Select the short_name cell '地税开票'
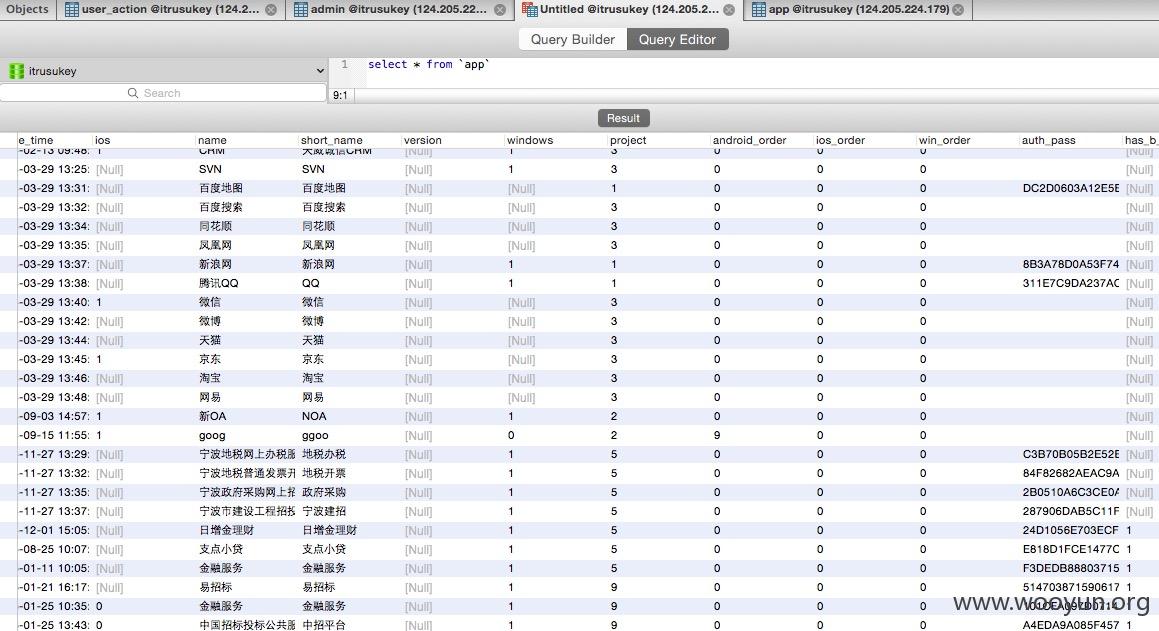The height and width of the screenshot is (631, 1159). click(324, 474)
